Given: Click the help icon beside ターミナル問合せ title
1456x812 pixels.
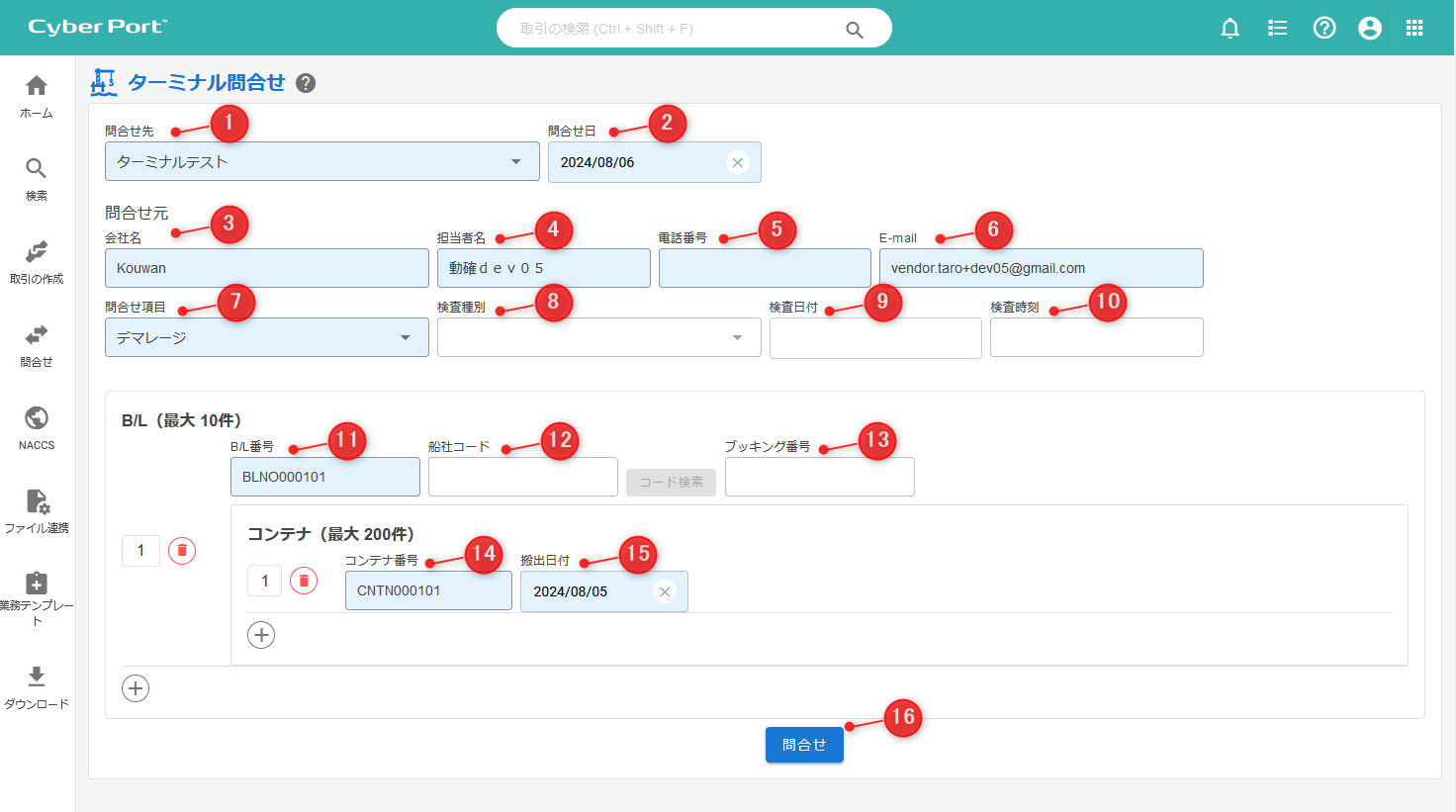Looking at the screenshot, I should [x=306, y=83].
